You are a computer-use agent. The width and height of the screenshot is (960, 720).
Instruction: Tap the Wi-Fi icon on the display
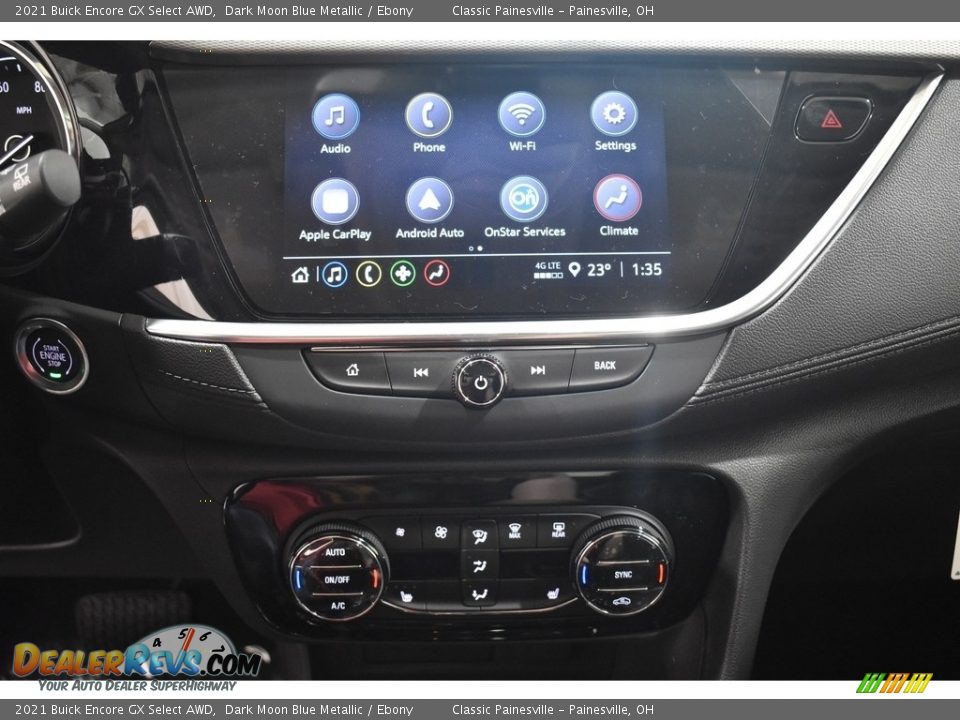pyautogui.click(x=522, y=117)
